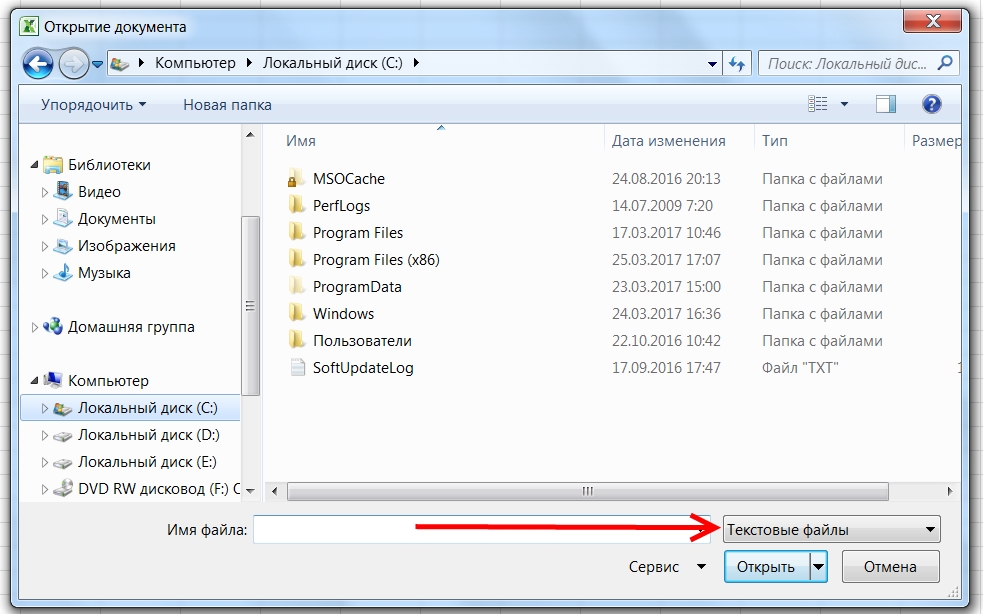This screenshot has height=614, width=983.
Task: Click the change view icon
Action: (x=819, y=104)
